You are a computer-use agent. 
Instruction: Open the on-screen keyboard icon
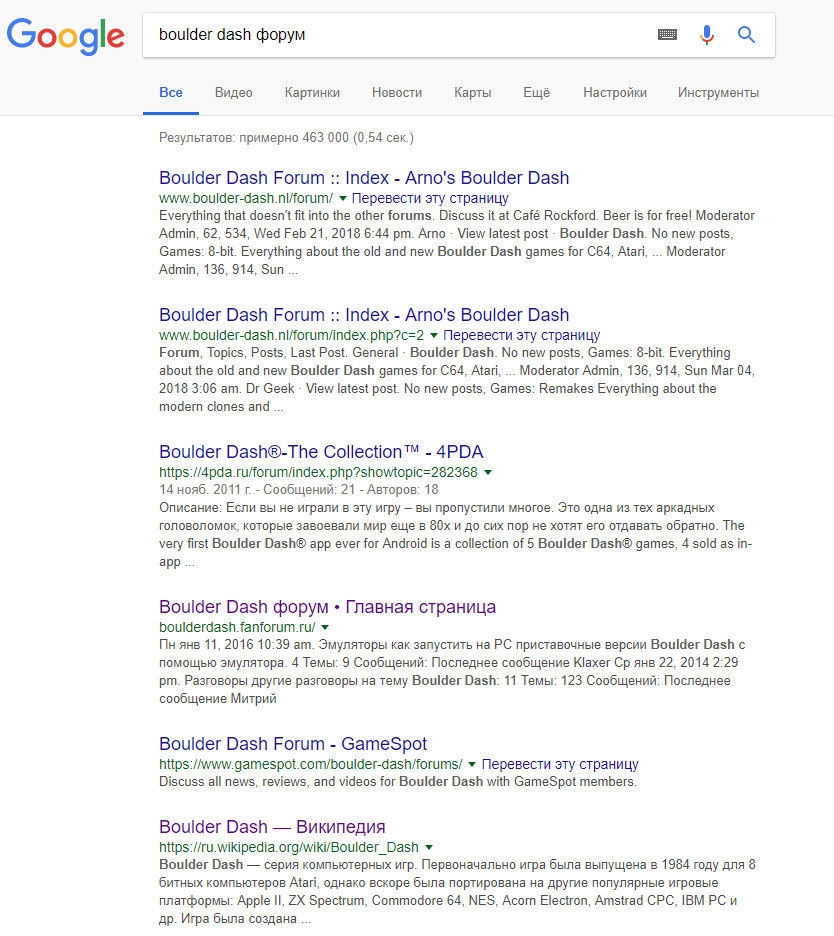(667, 35)
